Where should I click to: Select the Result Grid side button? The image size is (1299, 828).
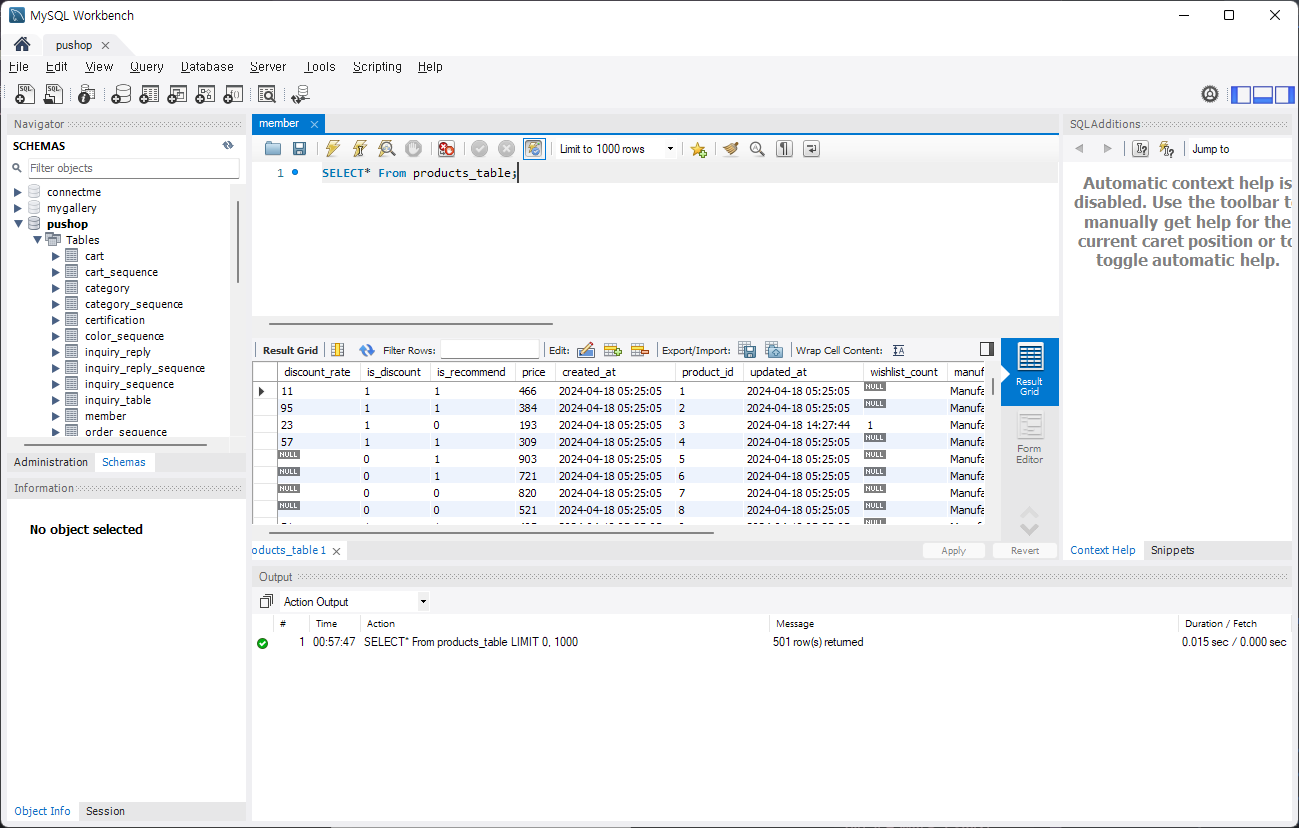point(1030,371)
